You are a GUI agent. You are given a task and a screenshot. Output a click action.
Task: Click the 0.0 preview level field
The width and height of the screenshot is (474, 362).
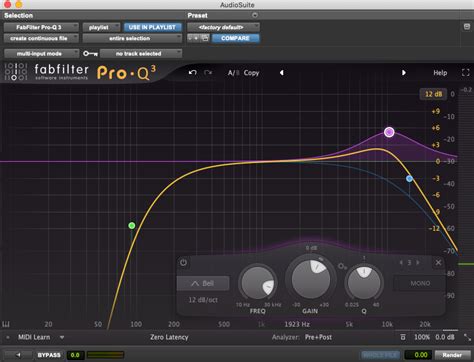click(75, 355)
